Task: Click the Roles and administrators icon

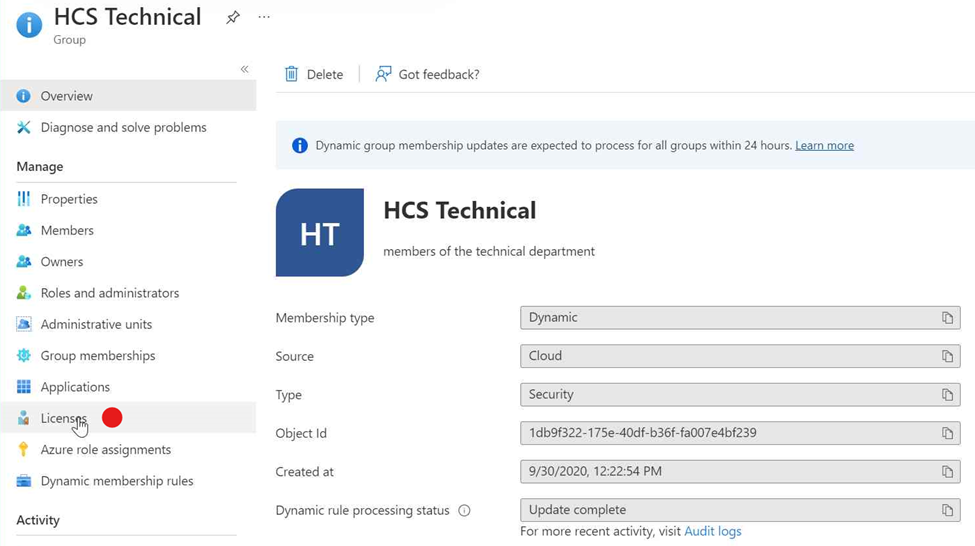Action: pyautogui.click(x=24, y=293)
